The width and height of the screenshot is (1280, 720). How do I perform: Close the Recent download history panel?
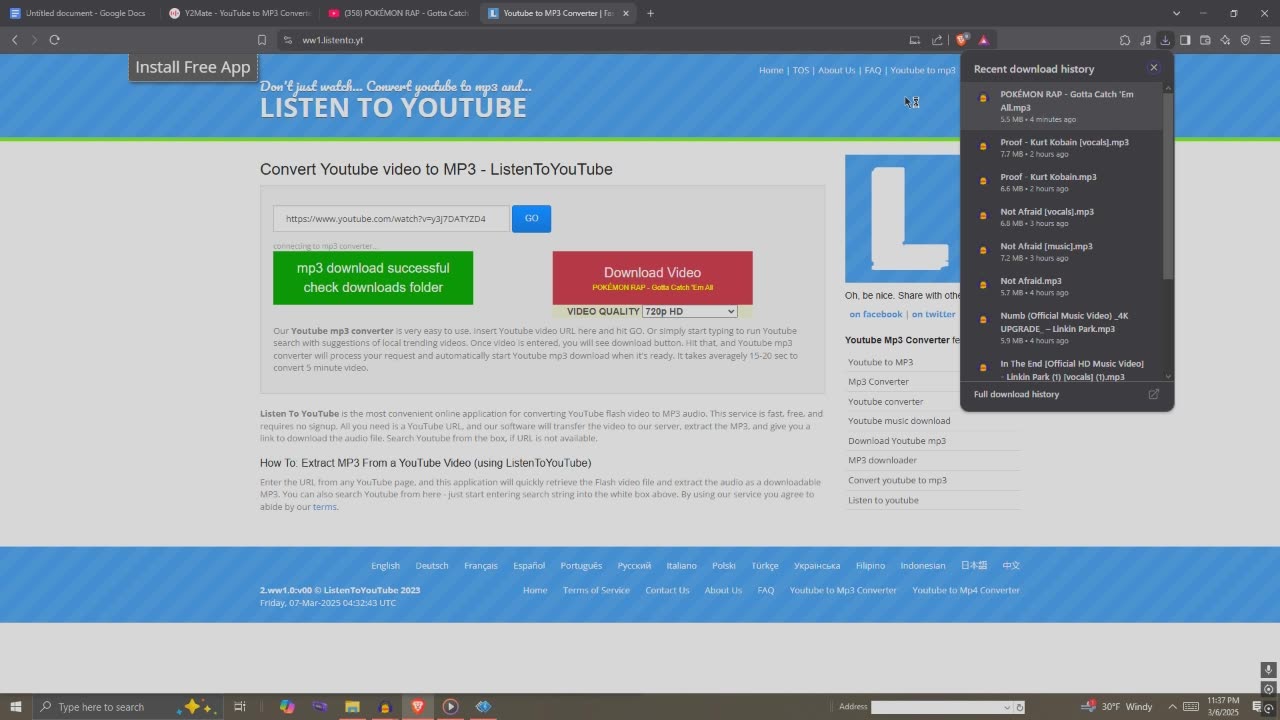(1153, 68)
